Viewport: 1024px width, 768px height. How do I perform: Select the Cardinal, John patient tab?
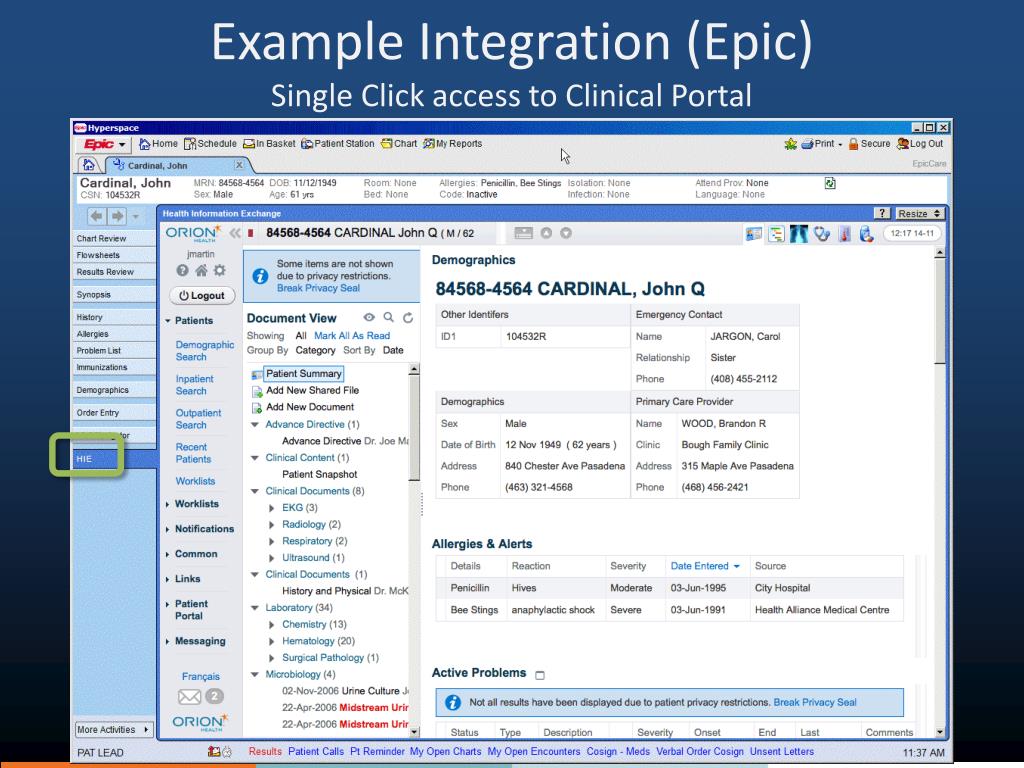[157, 166]
